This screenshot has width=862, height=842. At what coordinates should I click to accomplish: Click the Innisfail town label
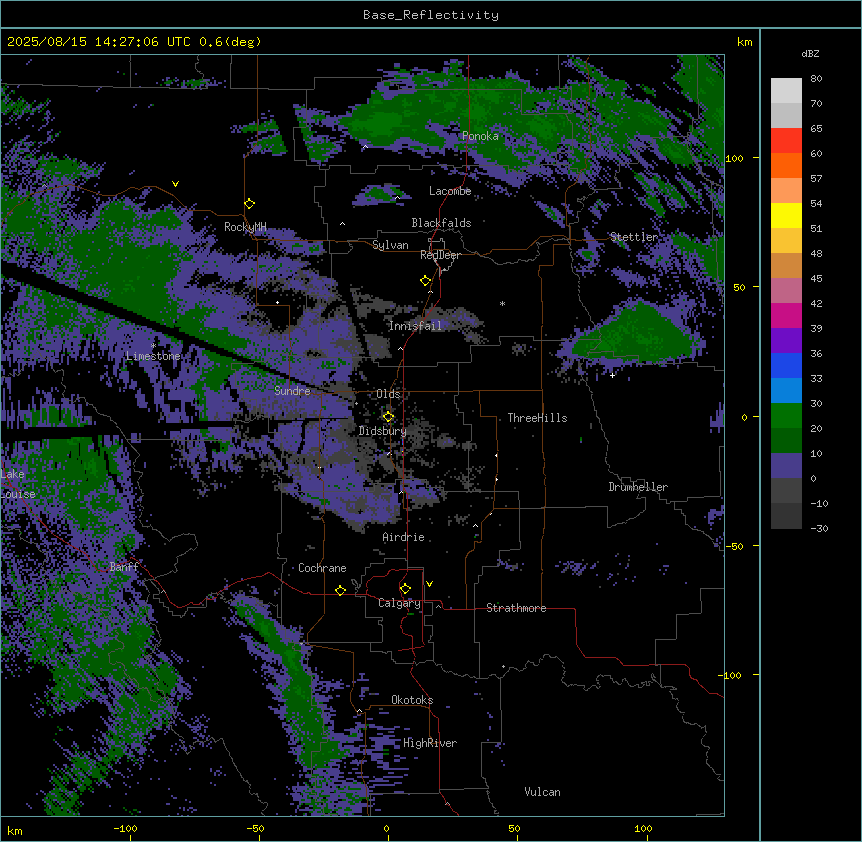pyautogui.click(x=415, y=326)
